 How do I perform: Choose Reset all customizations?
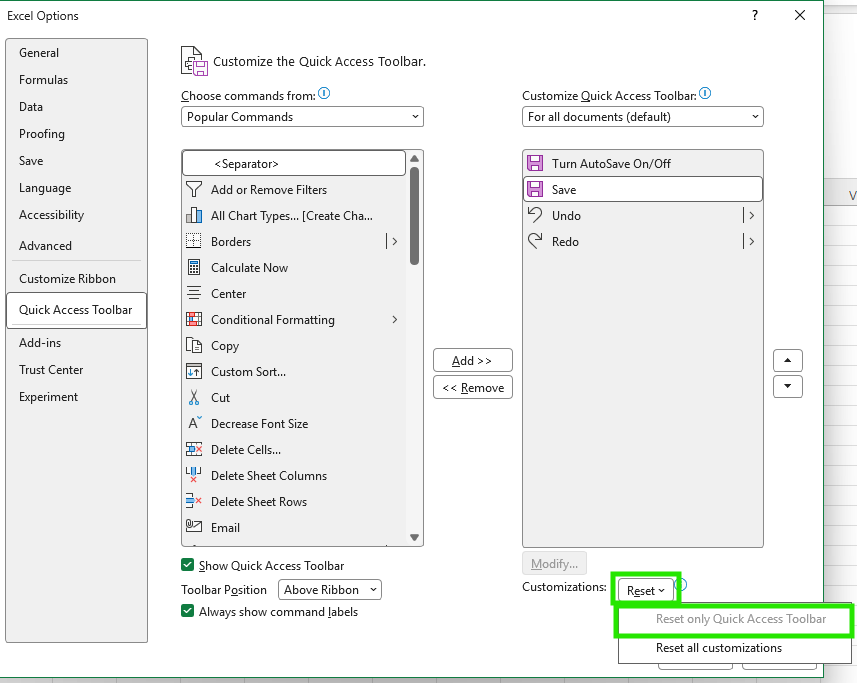point(735,648)
